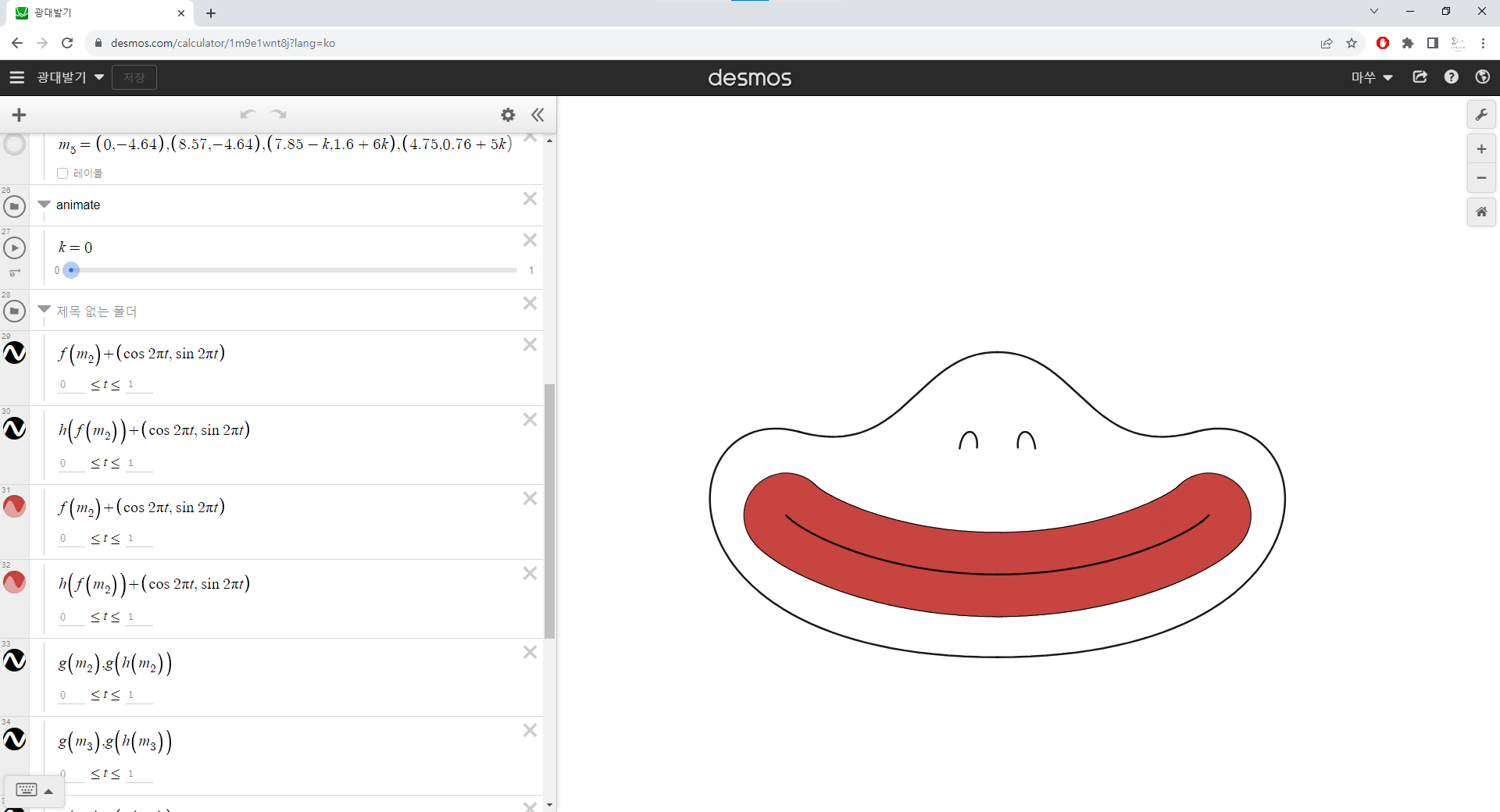Open the main hamburger menu
1500x812 pixels.
pyautogui.click(x=17, y=77)
